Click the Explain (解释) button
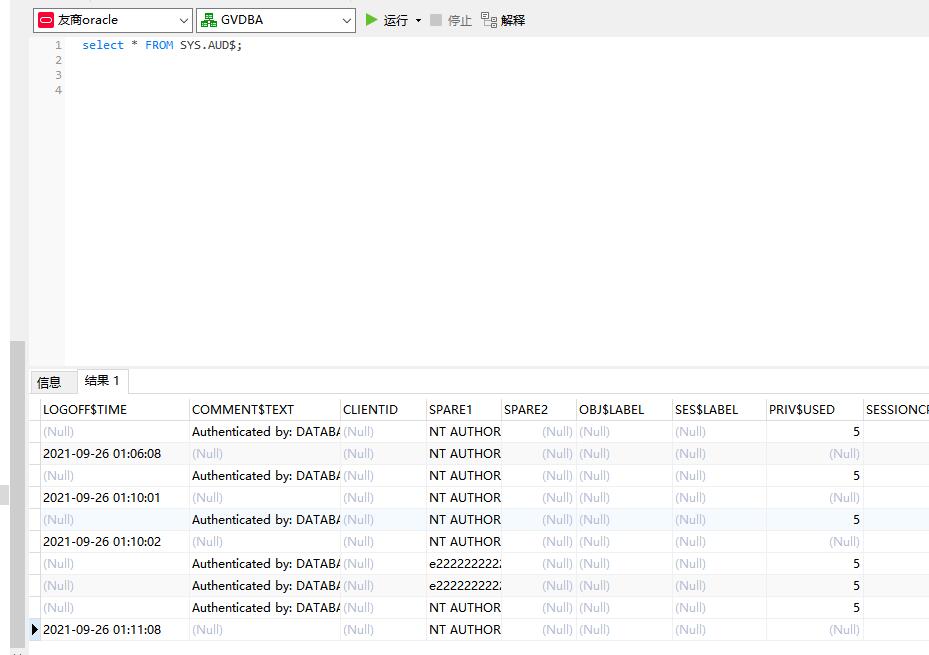This screenshot has height=655, width=929. pyautogui.click(x=503, y=20)
